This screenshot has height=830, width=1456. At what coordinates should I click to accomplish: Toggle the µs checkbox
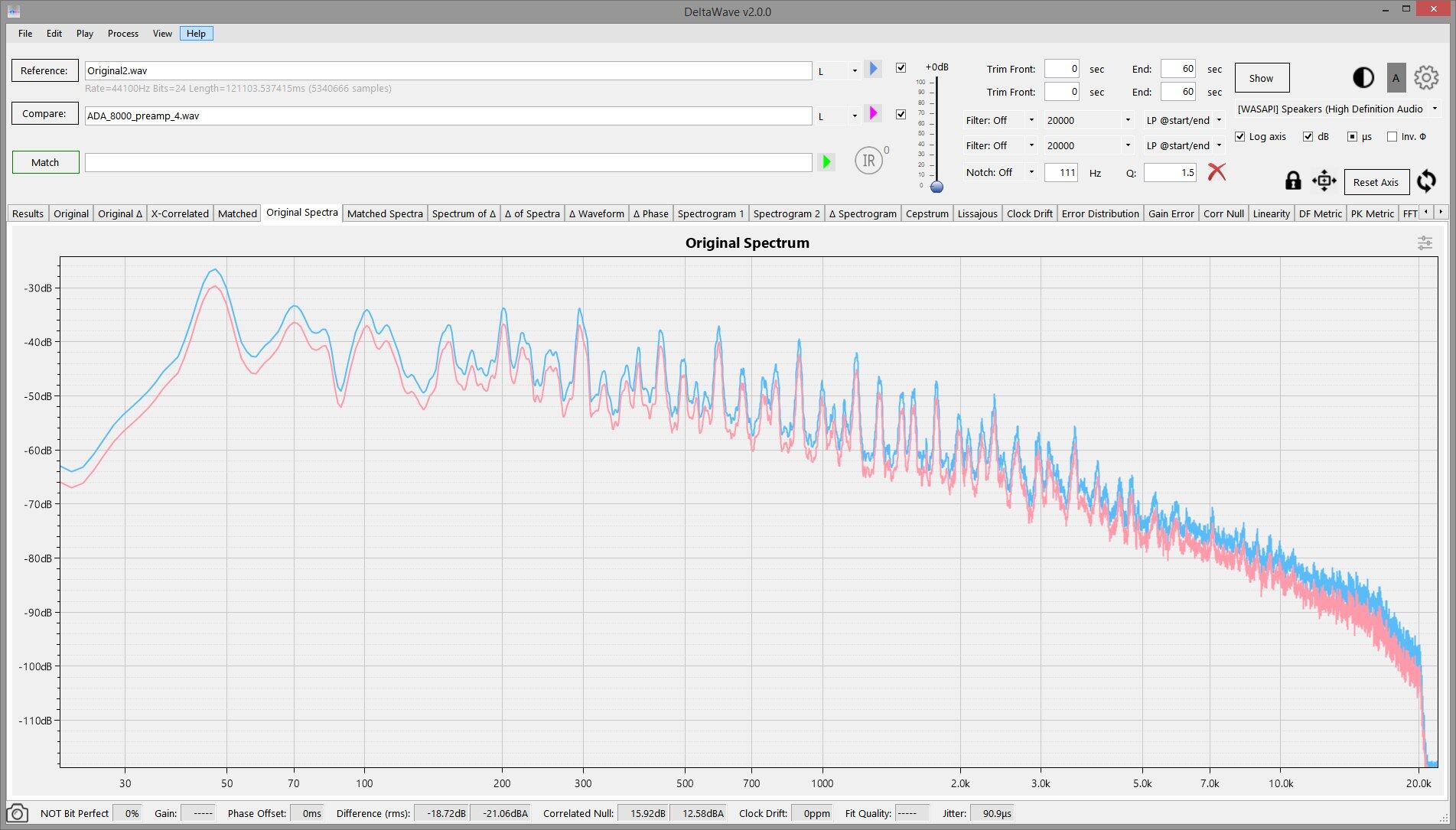[1352, 136]
